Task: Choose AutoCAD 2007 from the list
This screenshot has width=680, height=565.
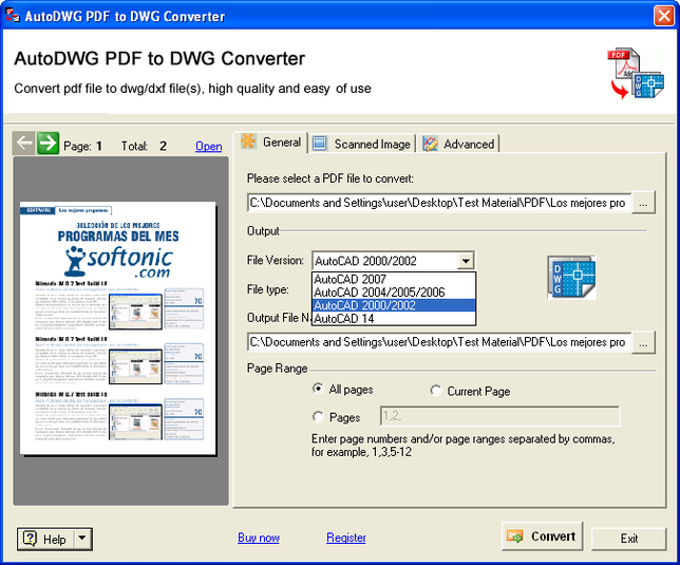Action: tap(394, 279)
